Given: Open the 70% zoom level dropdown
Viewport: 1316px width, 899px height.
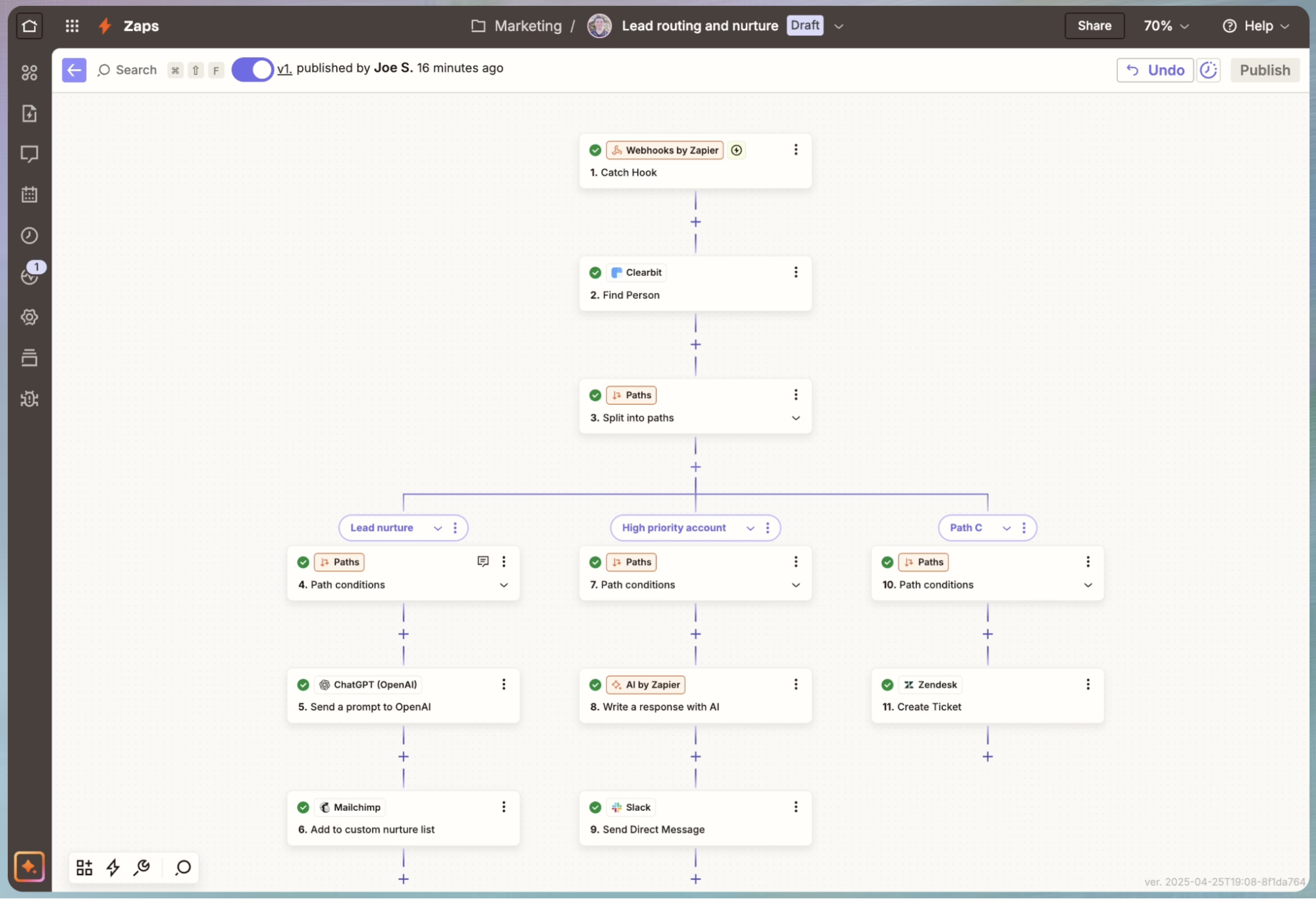Looking at the screenshot, I should click(x=1165, y=26).
